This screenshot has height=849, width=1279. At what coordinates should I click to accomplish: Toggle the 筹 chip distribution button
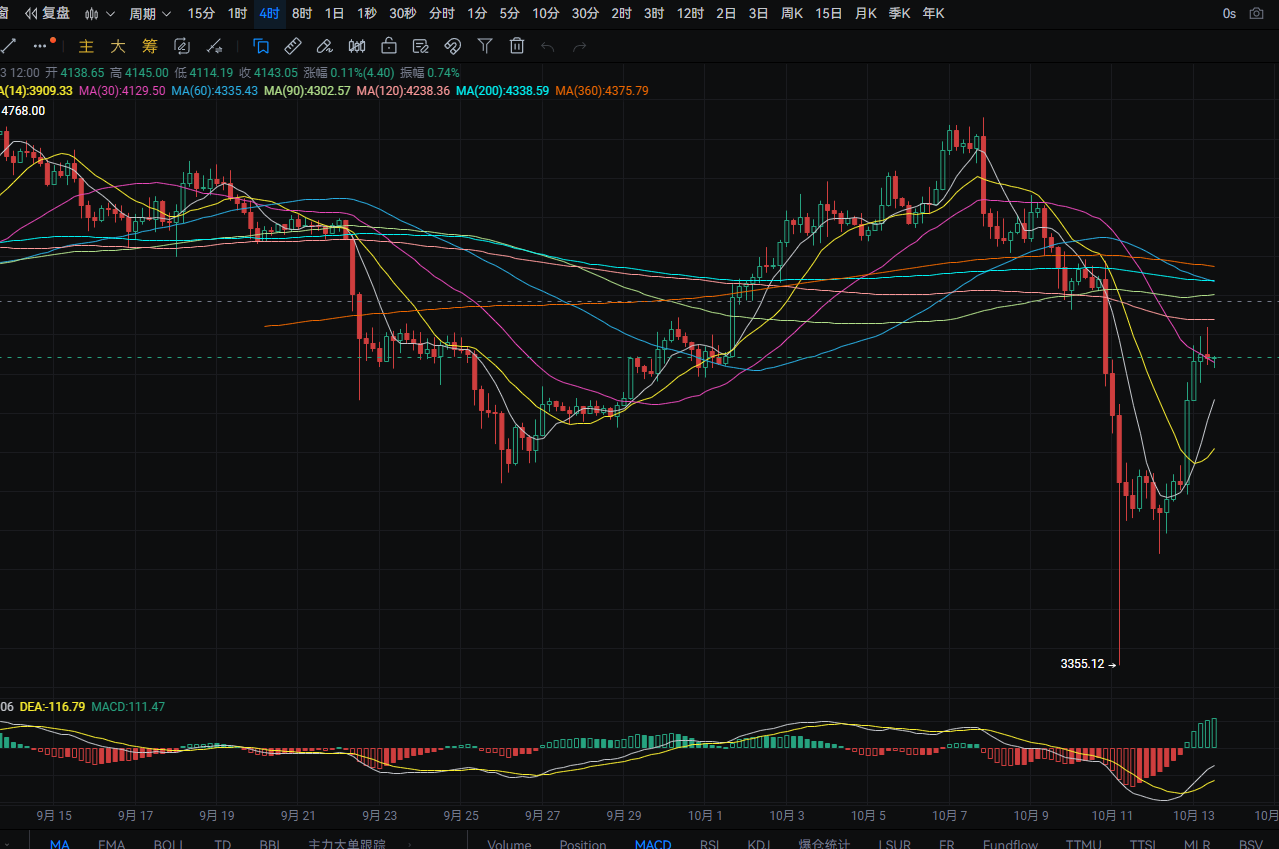150,46
